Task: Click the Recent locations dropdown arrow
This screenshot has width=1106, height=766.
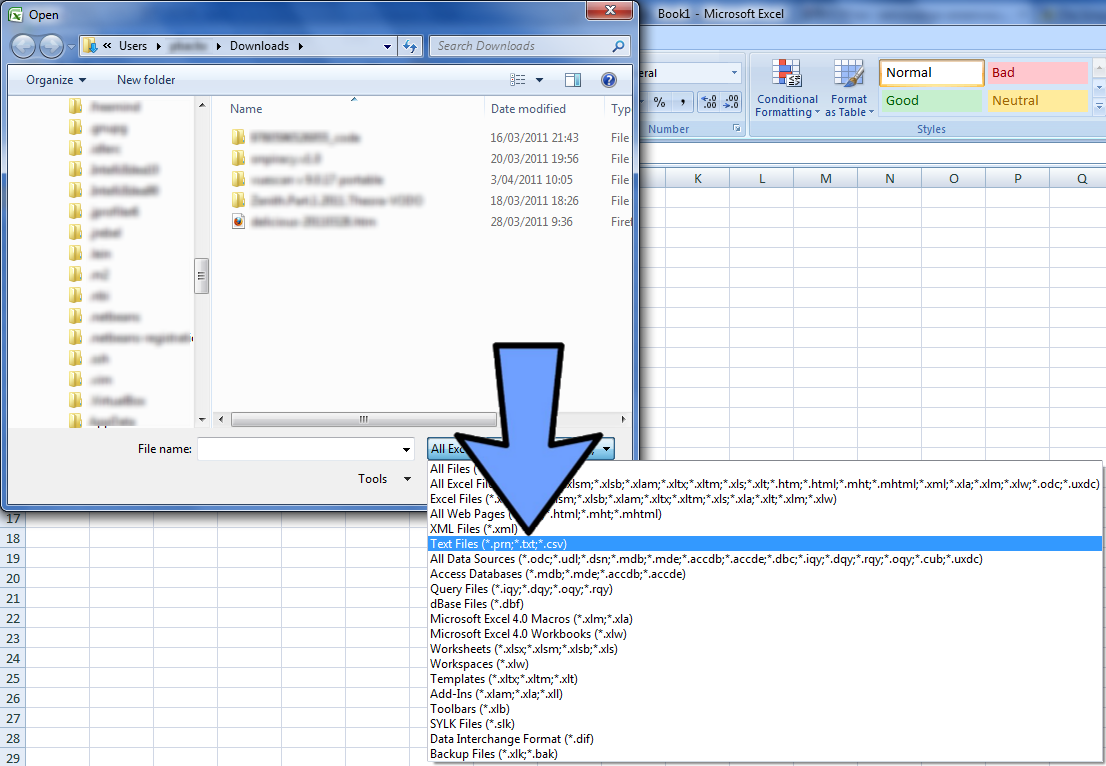Action: [x=71, y=47]
